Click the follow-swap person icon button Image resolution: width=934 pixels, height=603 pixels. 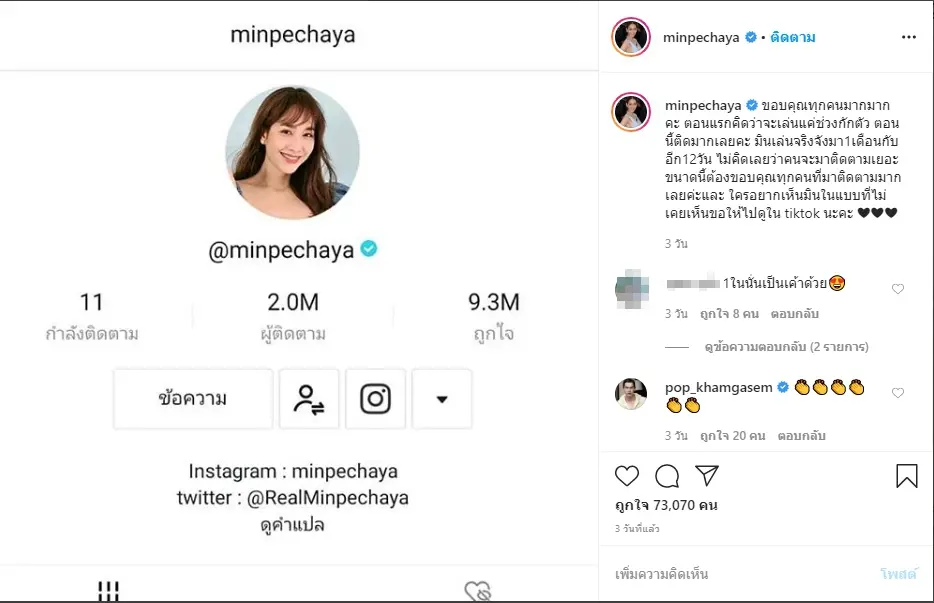point(309,399)
